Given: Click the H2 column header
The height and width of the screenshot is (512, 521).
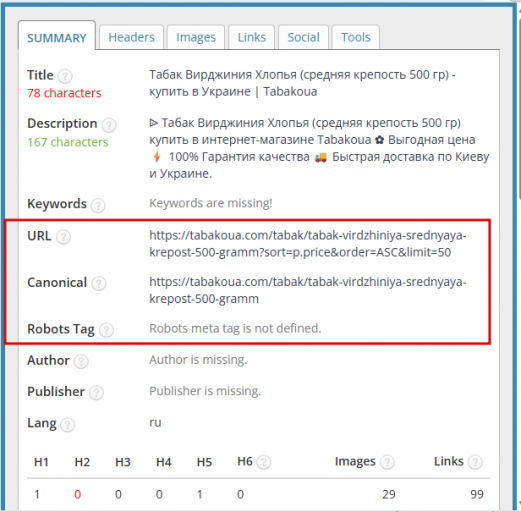Looking at the screenshot, I should click(82, 462).
